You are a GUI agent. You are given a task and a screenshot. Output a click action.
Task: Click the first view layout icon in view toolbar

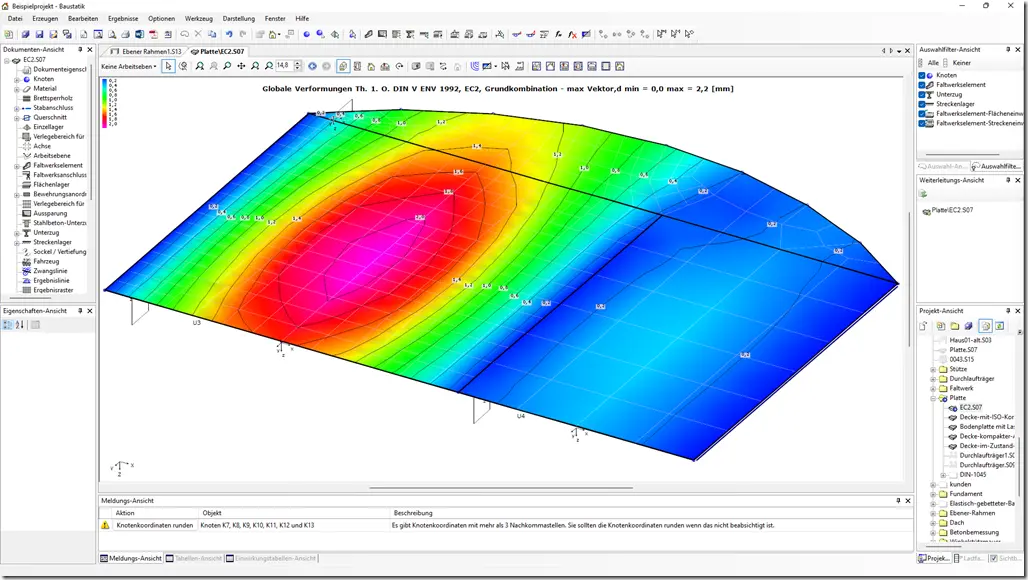click(x=536, y=66)
